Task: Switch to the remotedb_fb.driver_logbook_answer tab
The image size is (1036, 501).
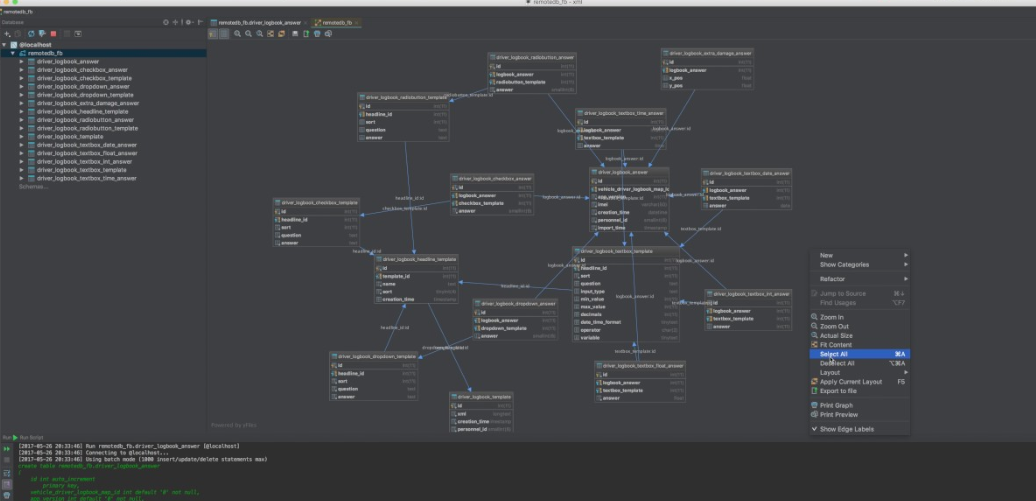Action: (259, 22)
